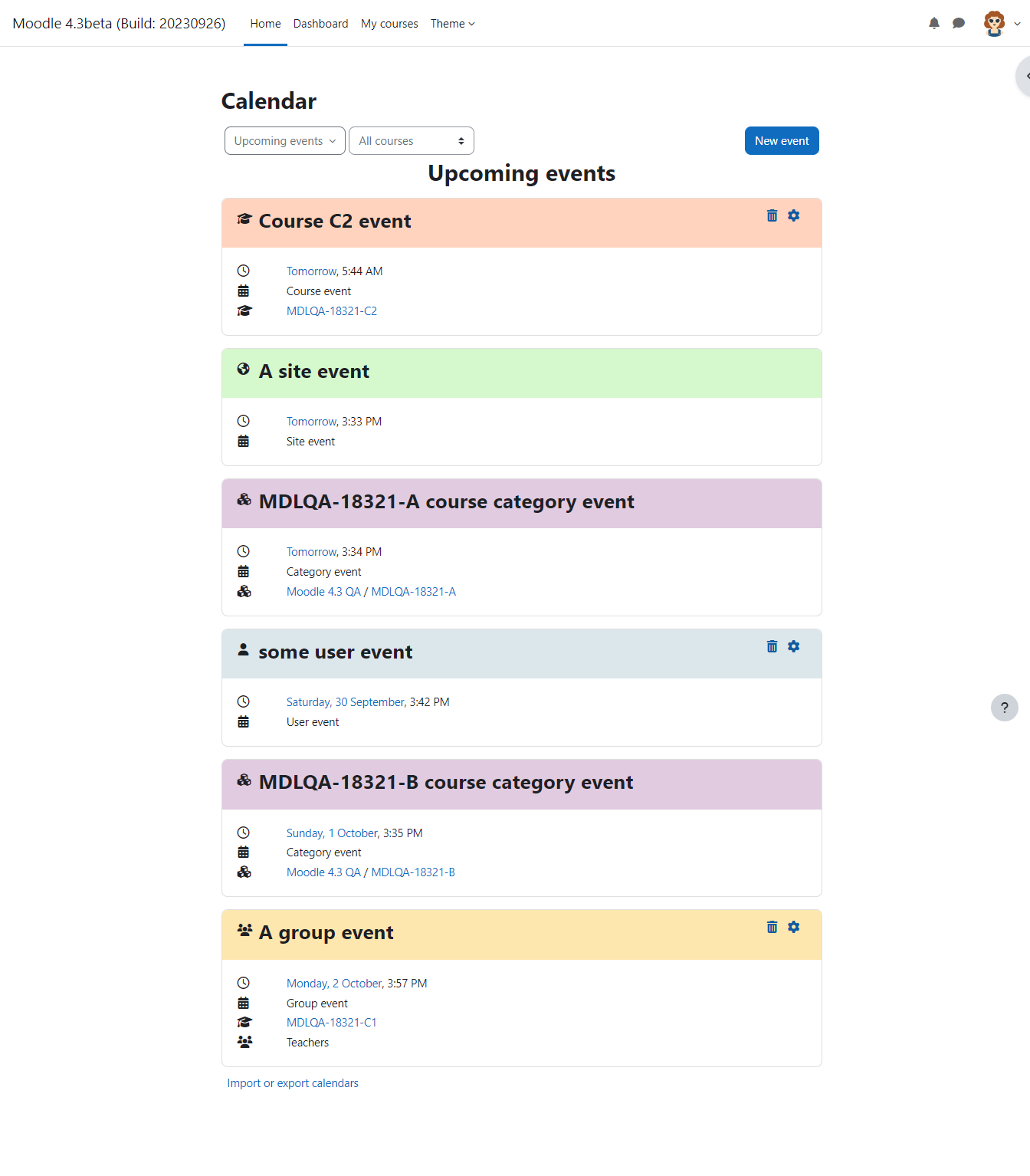
Task: Expand the Upcoming events view dropdown
Action: click(x=285, y=141)
